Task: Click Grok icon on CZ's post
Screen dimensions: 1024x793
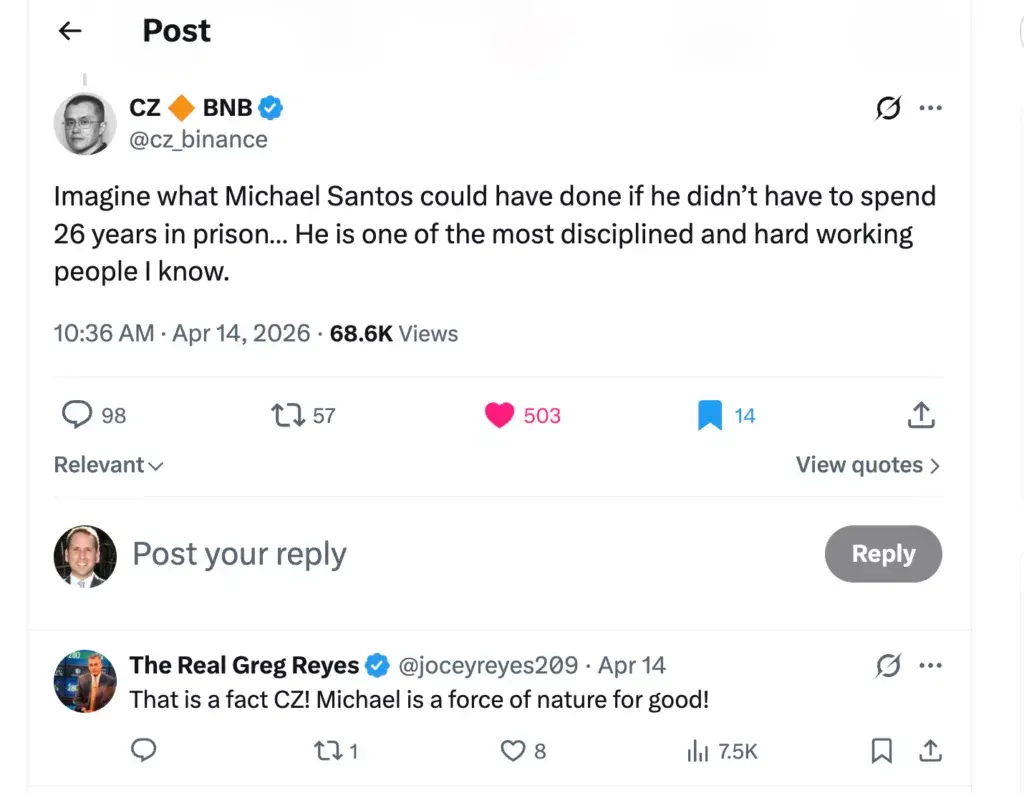Action: point(887,108)
